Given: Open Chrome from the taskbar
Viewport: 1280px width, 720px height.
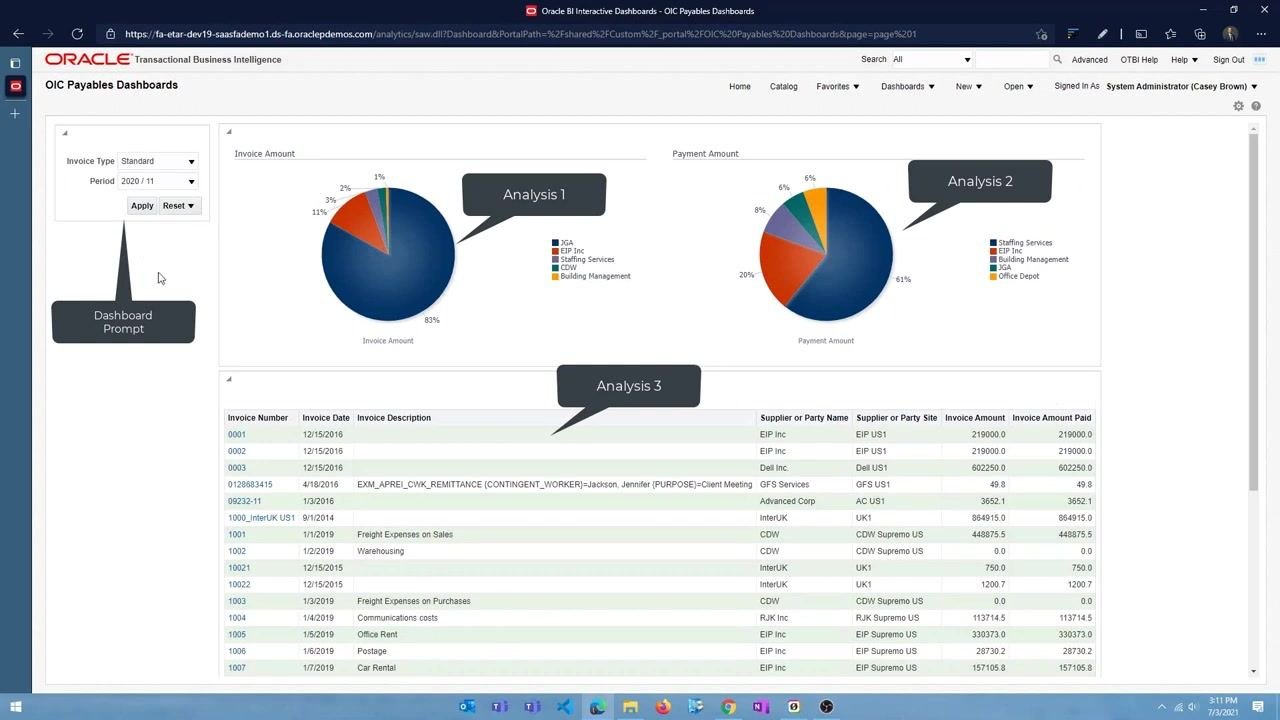Looking at the screenshot, I should (x=729, y=707).
